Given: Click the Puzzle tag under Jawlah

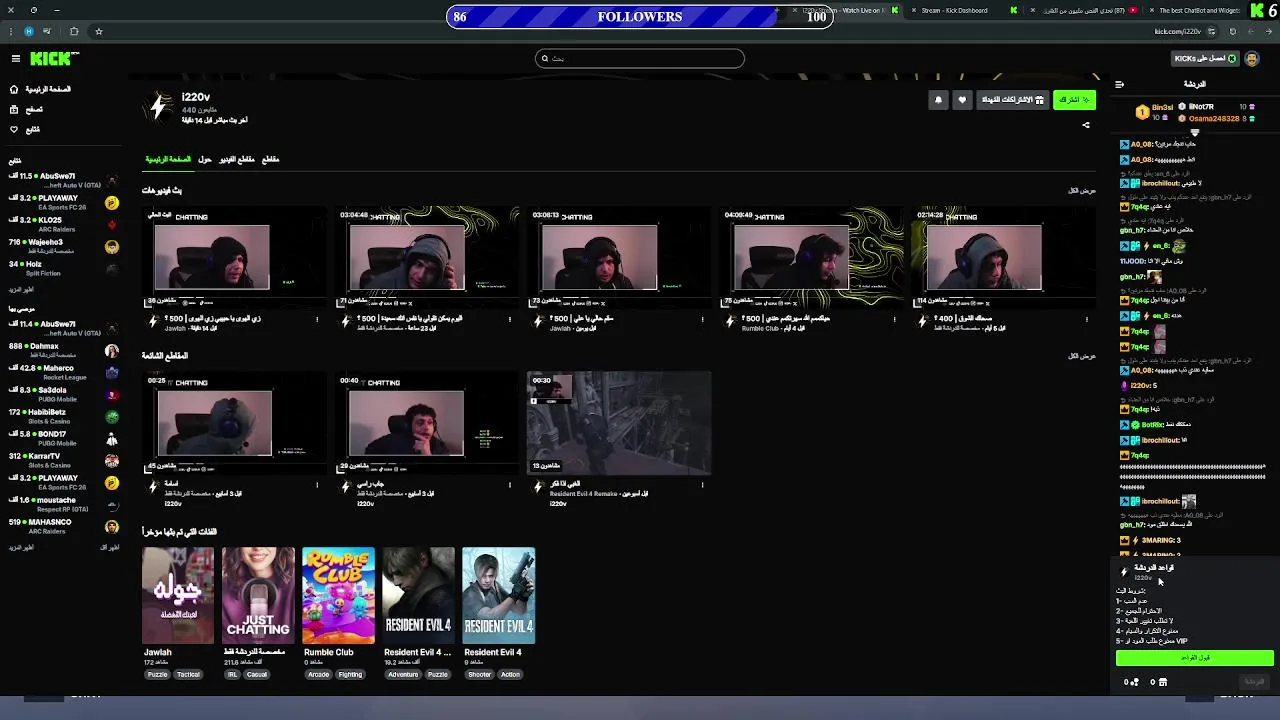Looking at the screenshot, I should [x=157, y=675].
